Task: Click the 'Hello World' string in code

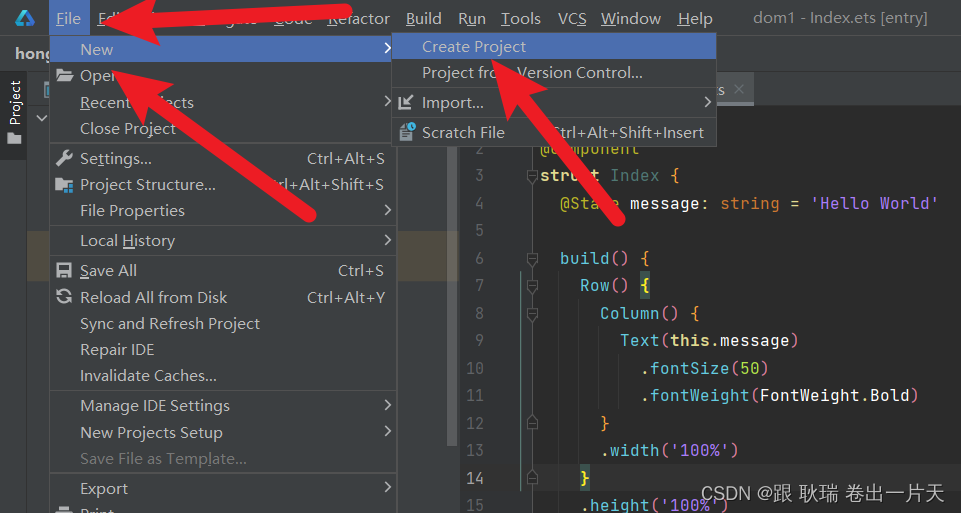Action: 875,203
